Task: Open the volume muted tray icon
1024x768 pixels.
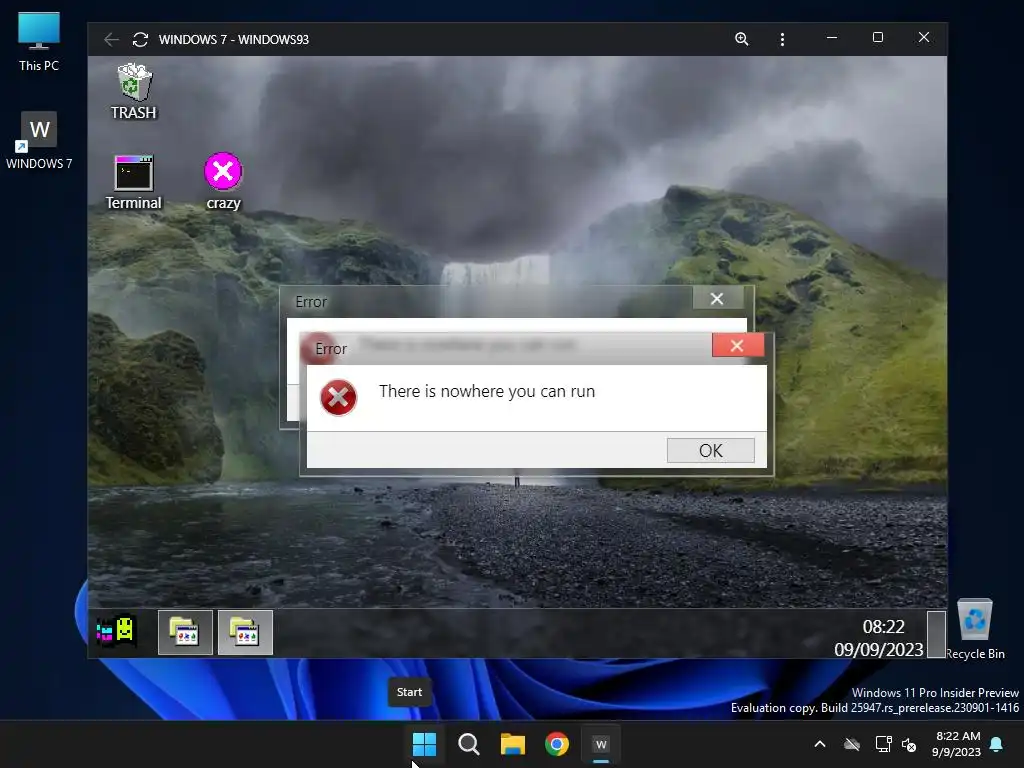Action: coord(909,744)
